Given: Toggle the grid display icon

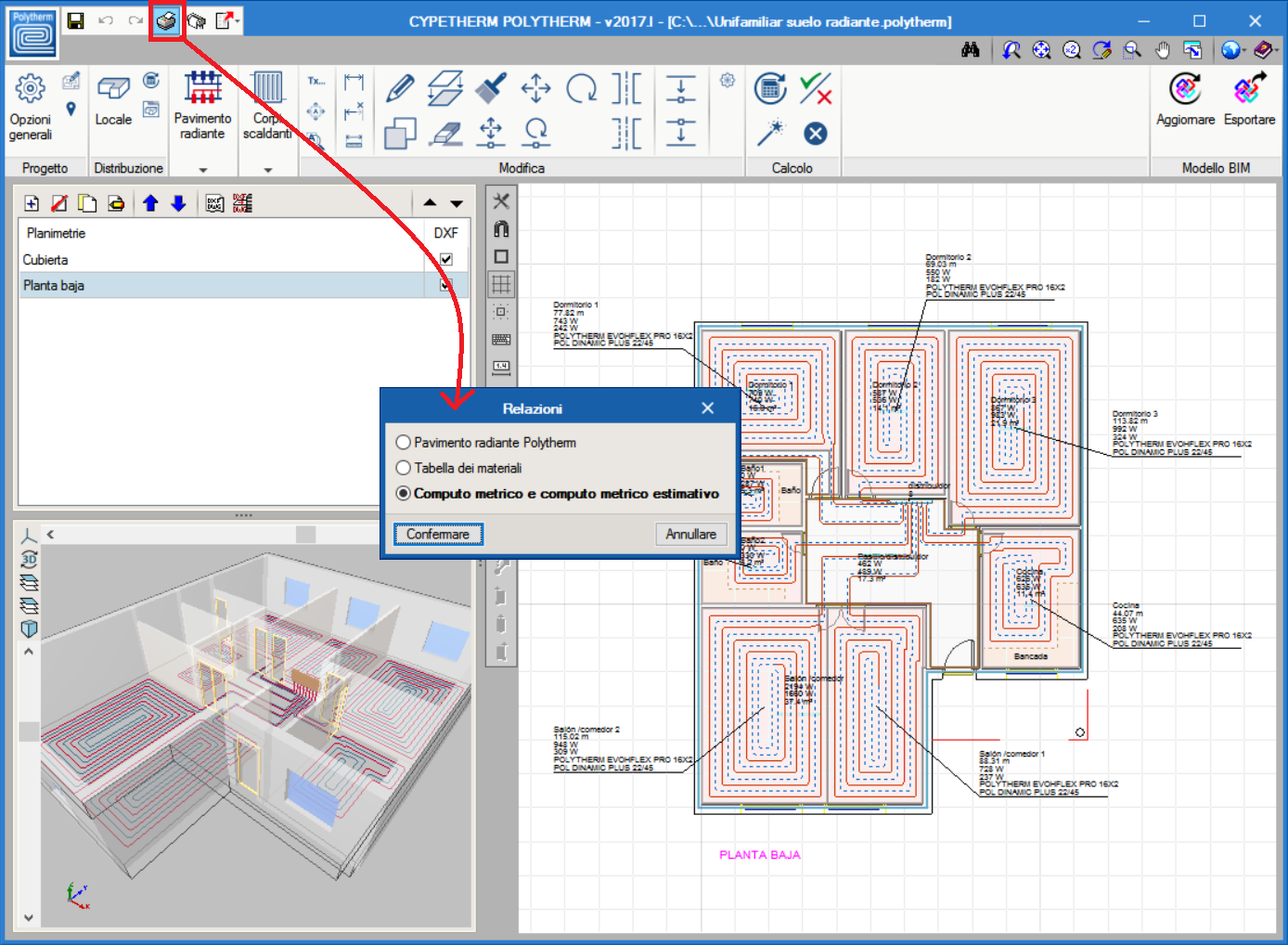Looking at the screenshot, I should point(501,284).
